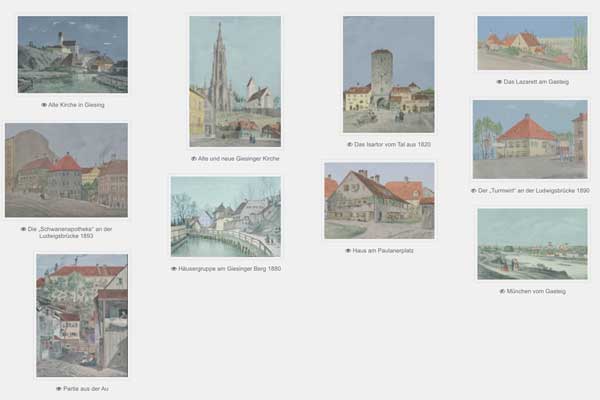Open the Alte und neue Giesinger Kirche thumbnail
The height and width of the screenshot is (400, 600).
point(235,81)
